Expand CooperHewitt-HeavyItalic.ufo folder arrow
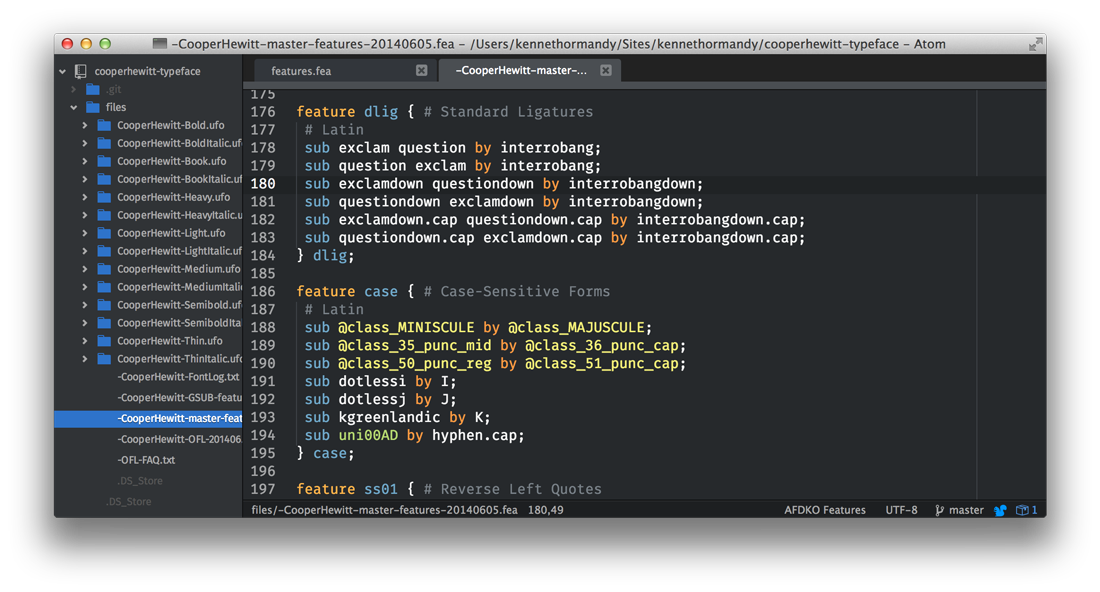 pyautogui.click(x=85, y=215)
